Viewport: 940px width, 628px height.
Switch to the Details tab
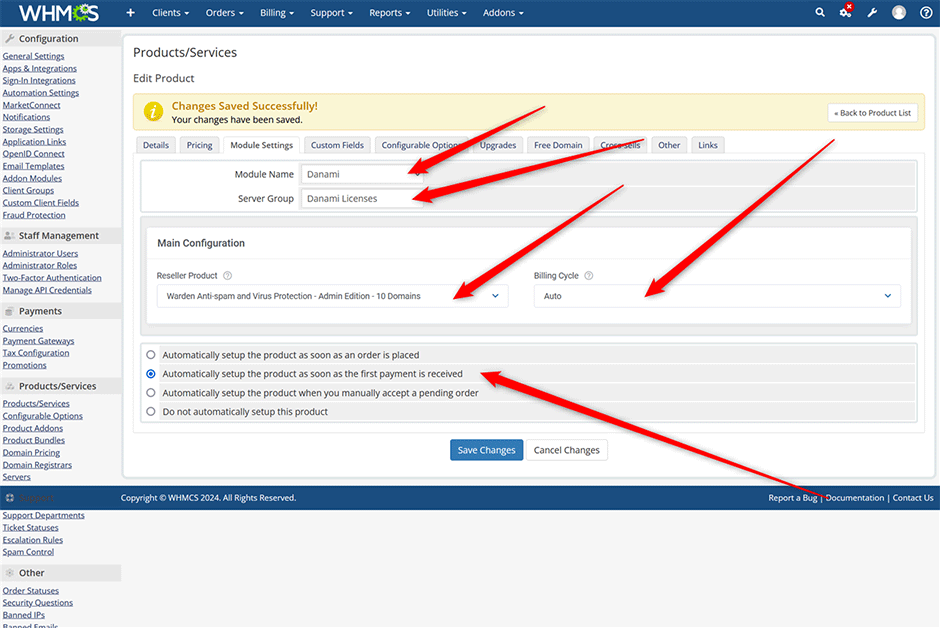click(x=156, y=145)
